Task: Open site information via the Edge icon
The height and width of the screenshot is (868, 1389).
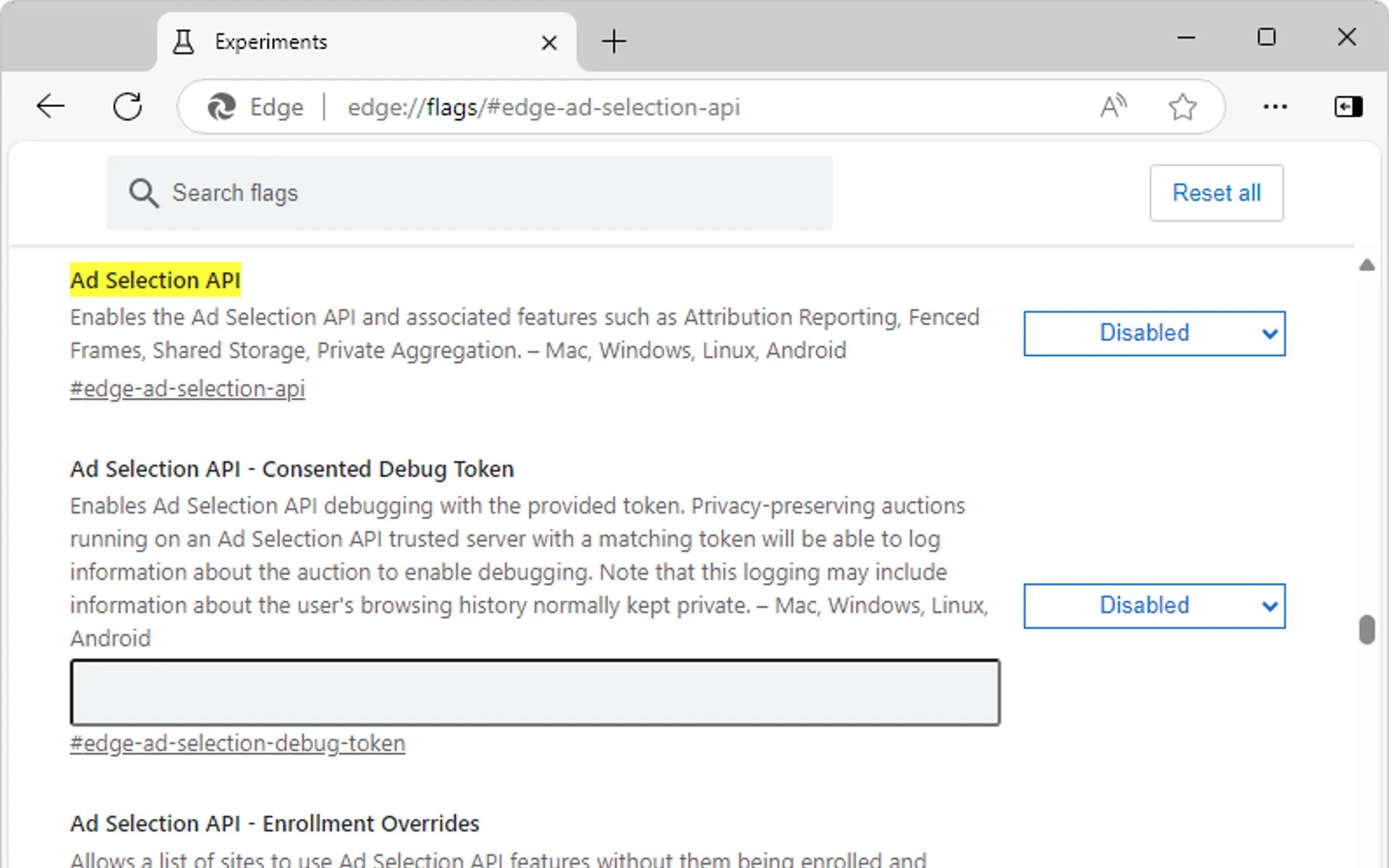Action: [222, 106]
